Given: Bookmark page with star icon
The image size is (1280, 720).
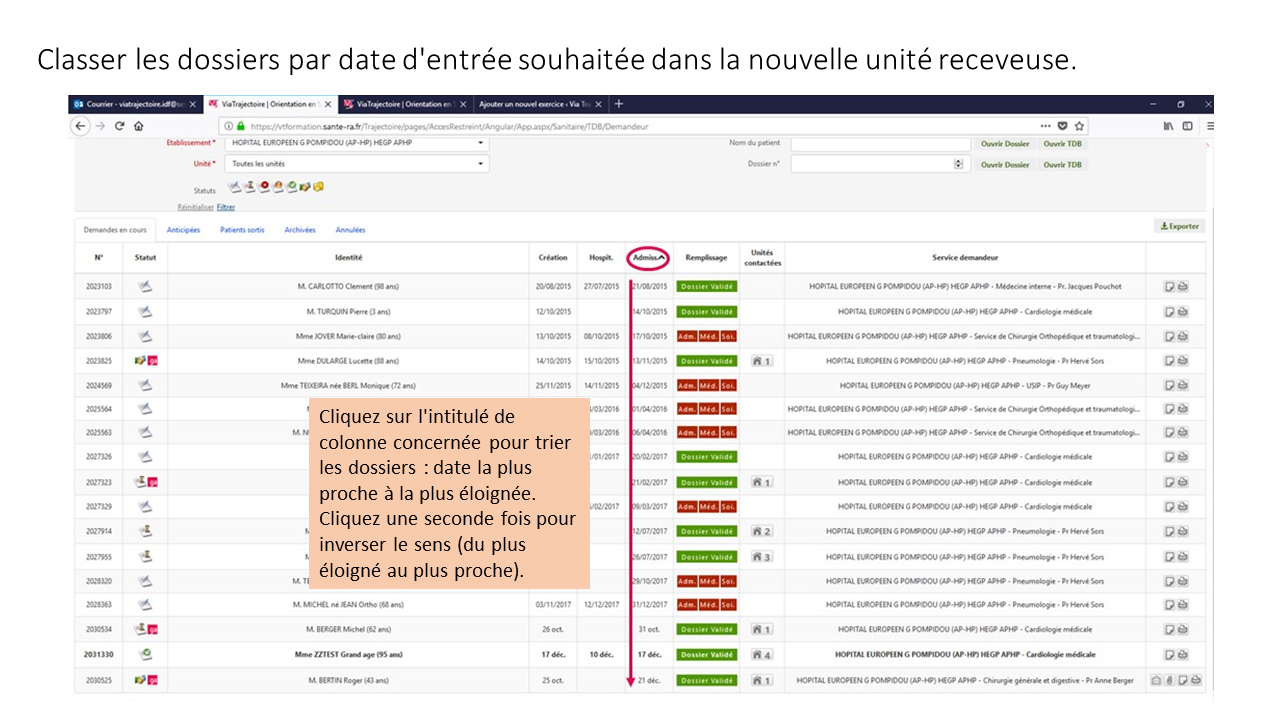Looking at the screenshot, I should 1080,126.
